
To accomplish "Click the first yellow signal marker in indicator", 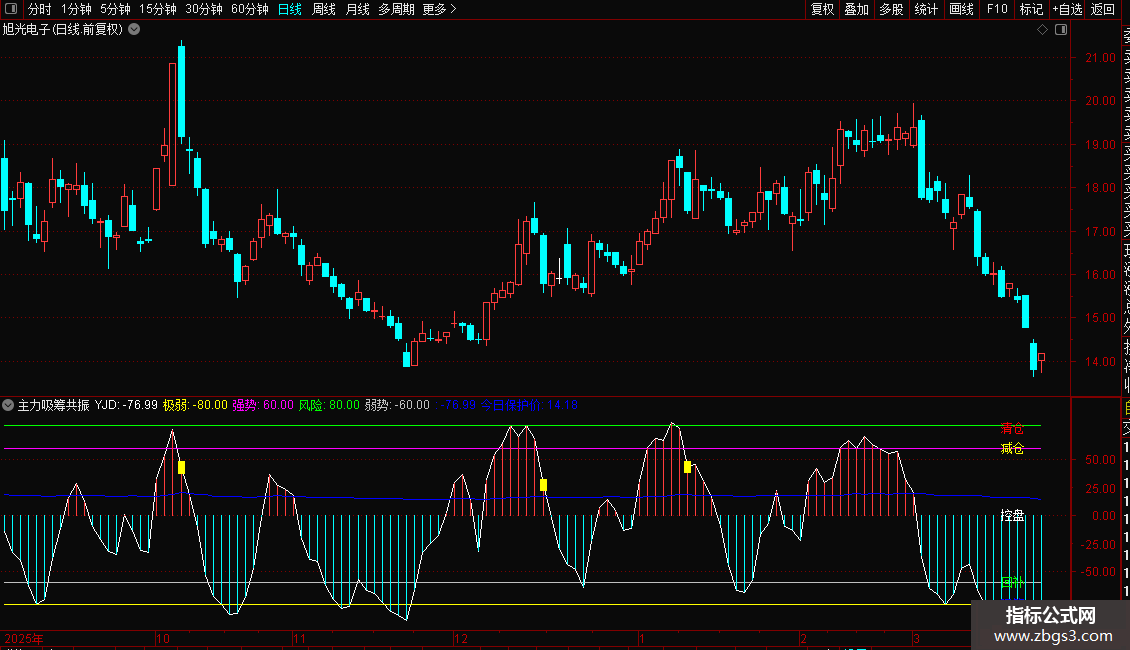I will pos(181,467).
